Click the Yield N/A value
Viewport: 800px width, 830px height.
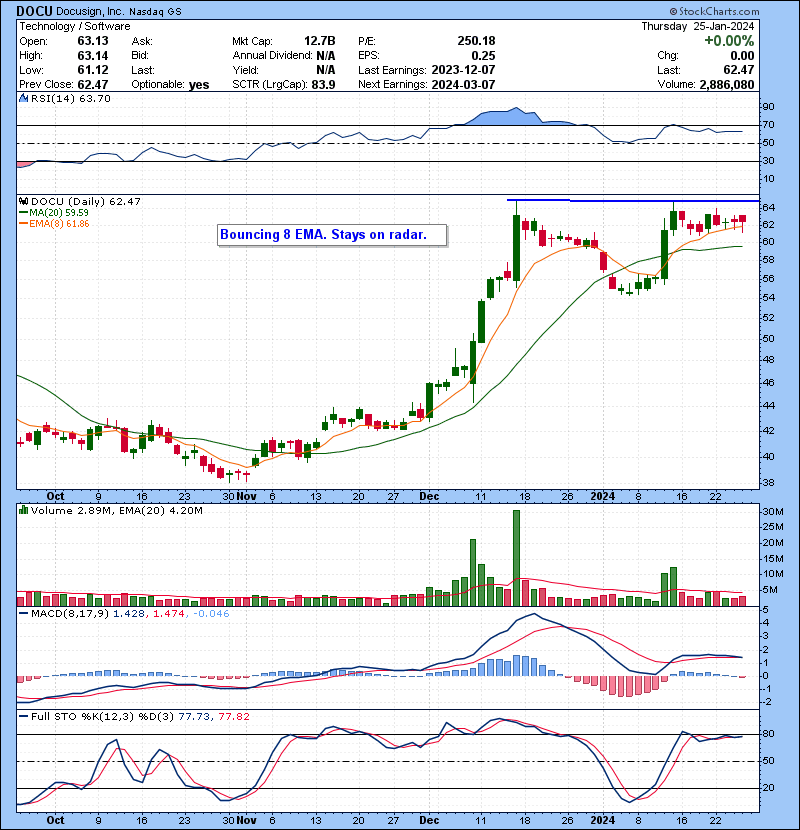(326, 70)
